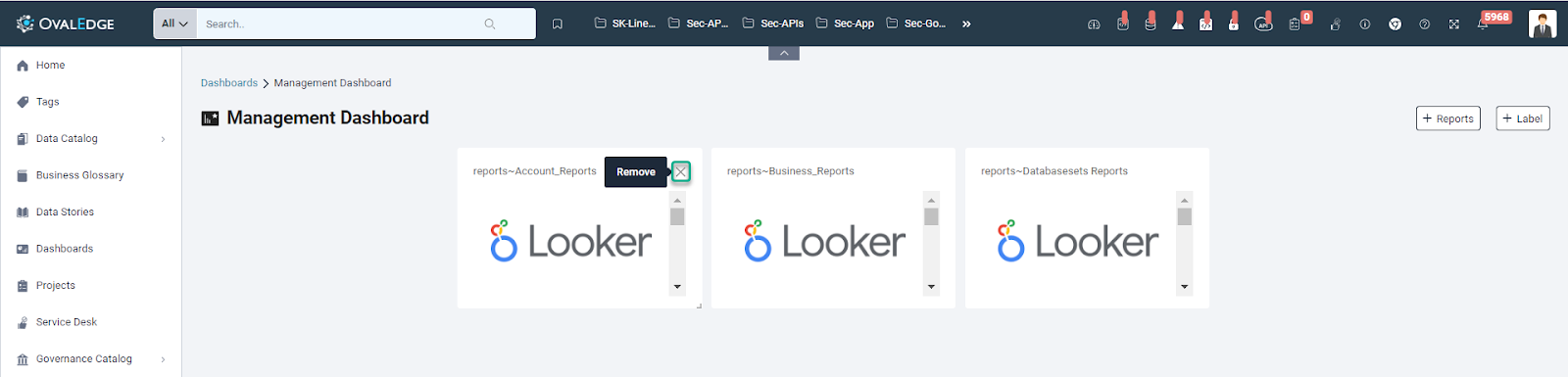Viewport: 1568px width, 377px height.
Task: Open the help question mark icon
Action: pos(1424,24)
